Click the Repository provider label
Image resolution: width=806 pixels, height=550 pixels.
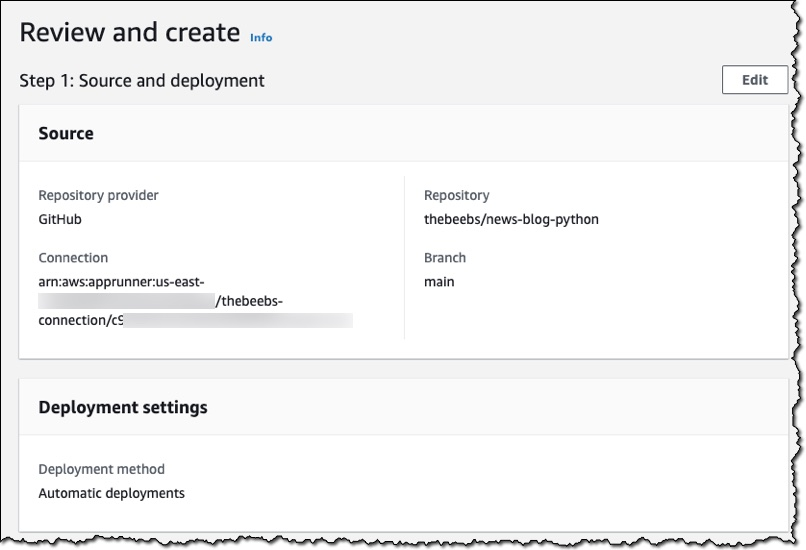pos(98,195)
